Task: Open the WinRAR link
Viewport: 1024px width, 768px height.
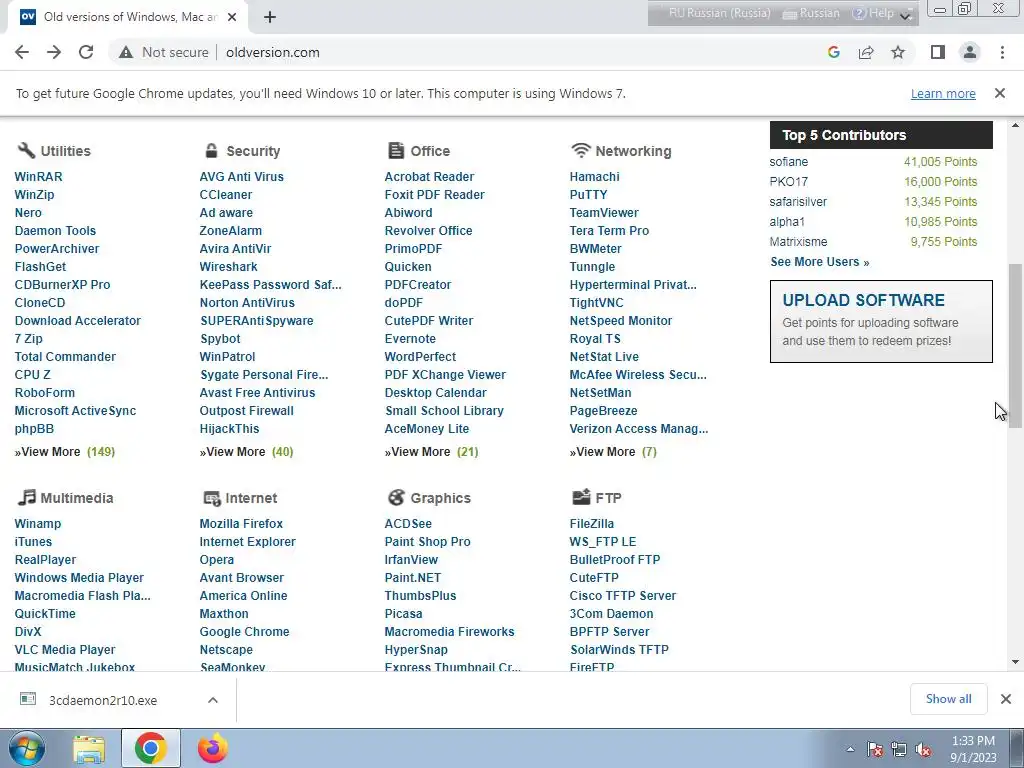Action: tap(39, 177)
